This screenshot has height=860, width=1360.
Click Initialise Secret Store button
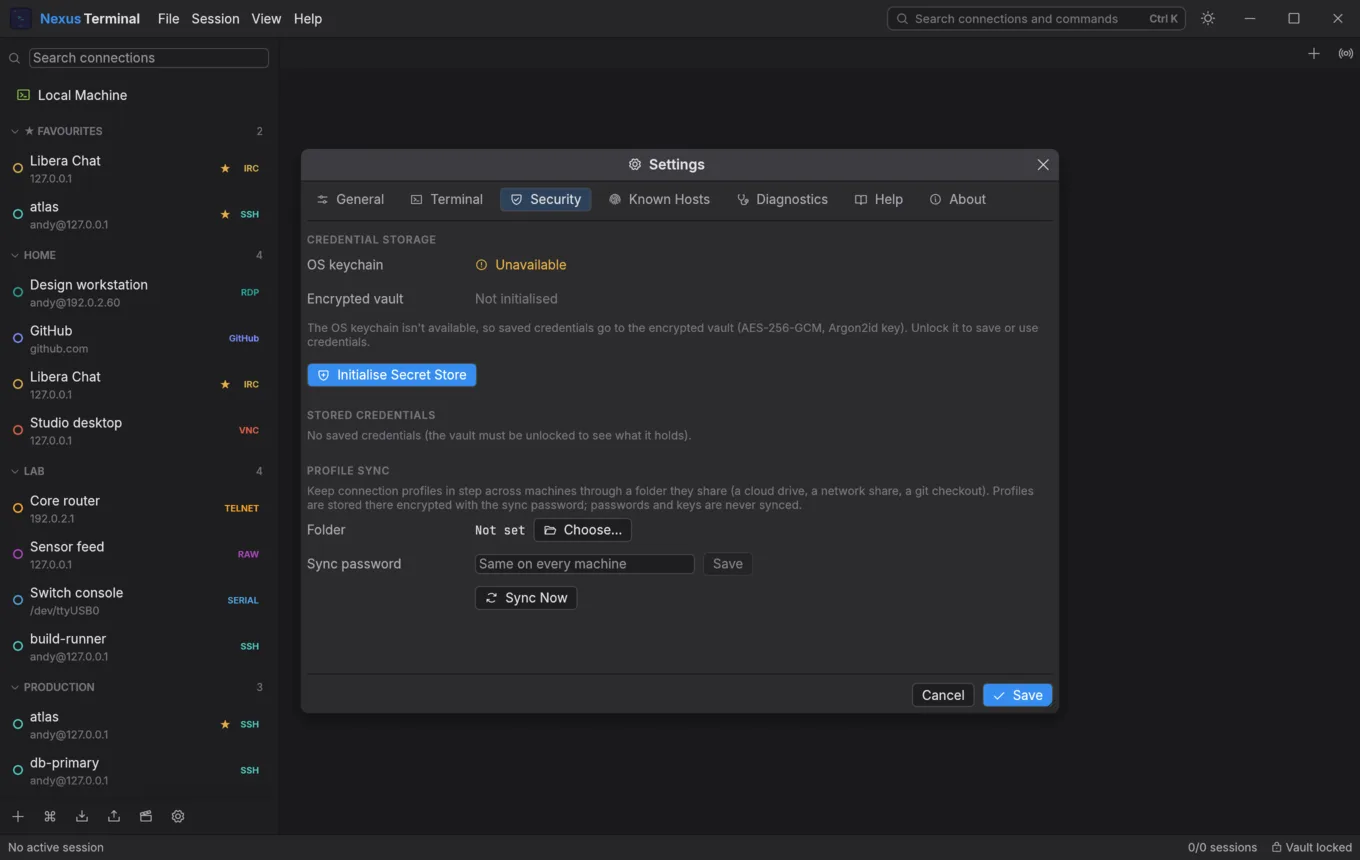(x=392, y=375)
